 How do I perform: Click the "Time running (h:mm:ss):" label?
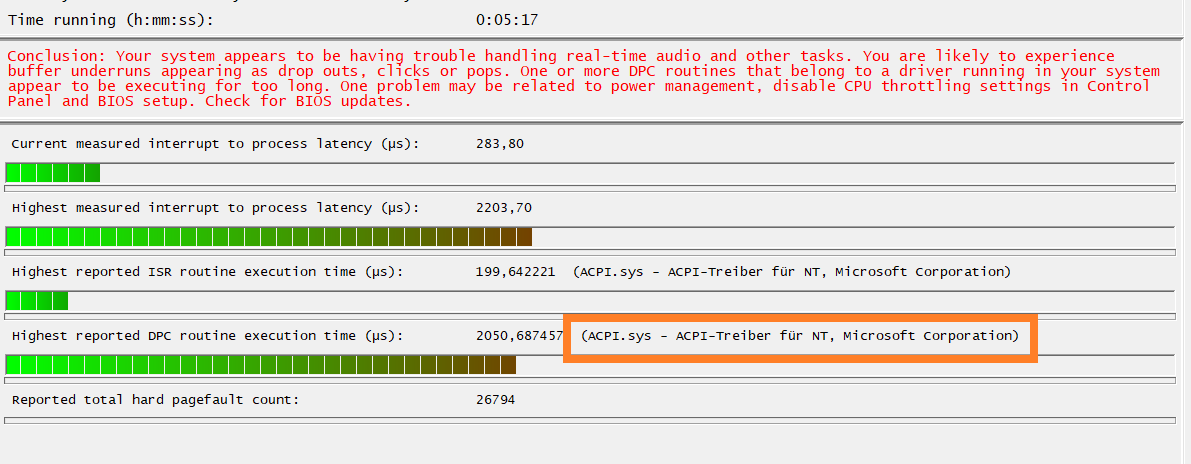pyautogui.click(x=111, y=20)
